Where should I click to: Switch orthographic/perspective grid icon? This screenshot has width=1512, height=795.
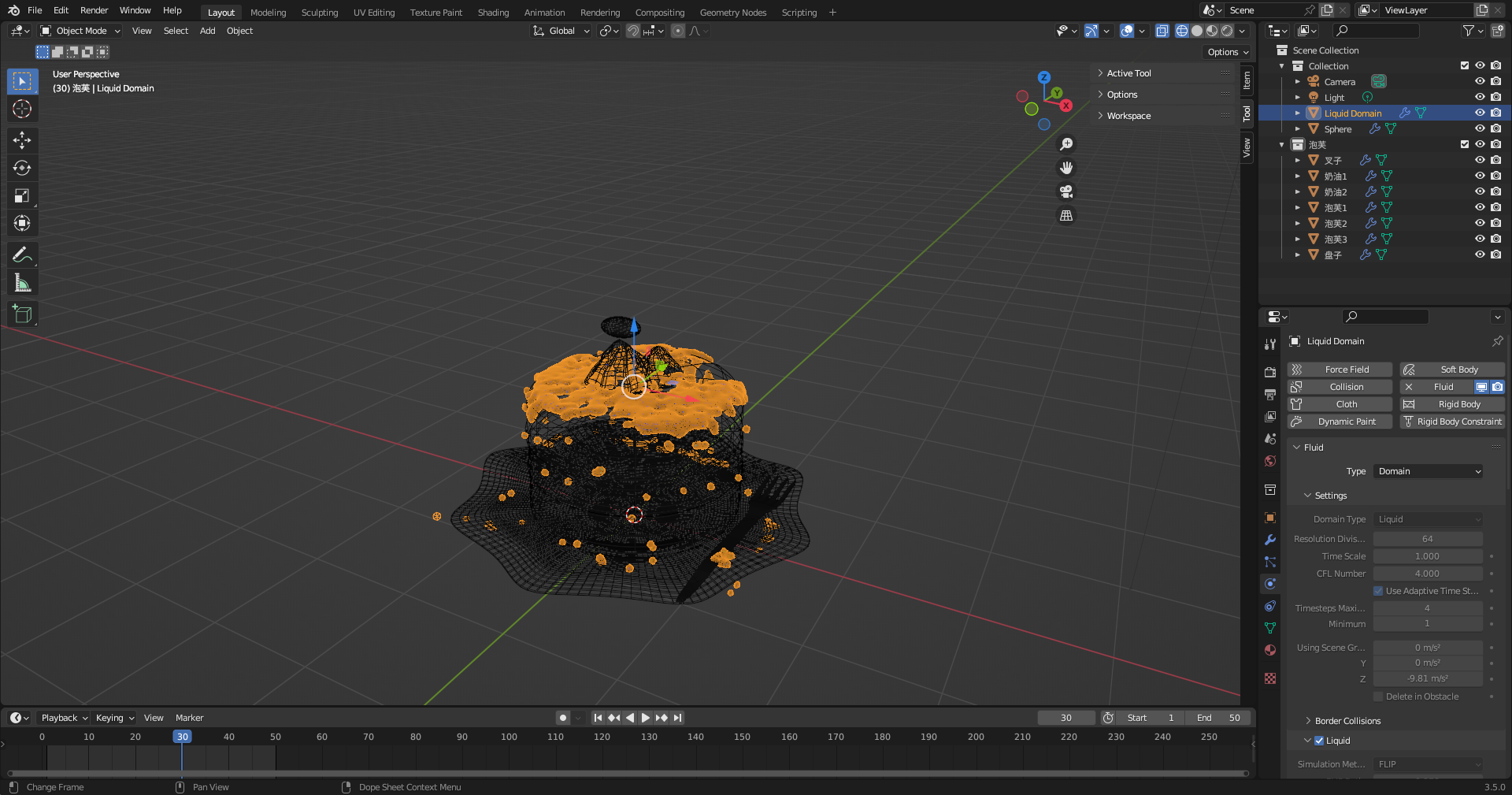[1066, 215]
